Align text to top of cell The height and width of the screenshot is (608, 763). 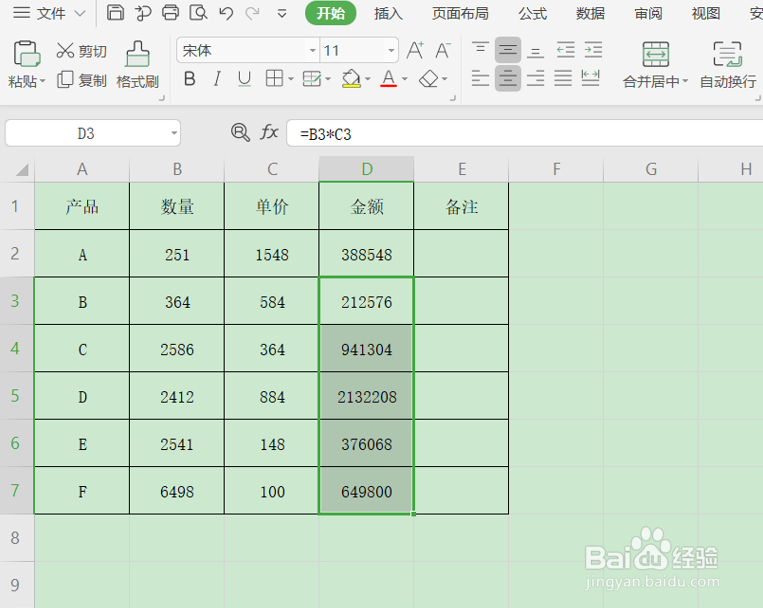click(x=480, y=50)
